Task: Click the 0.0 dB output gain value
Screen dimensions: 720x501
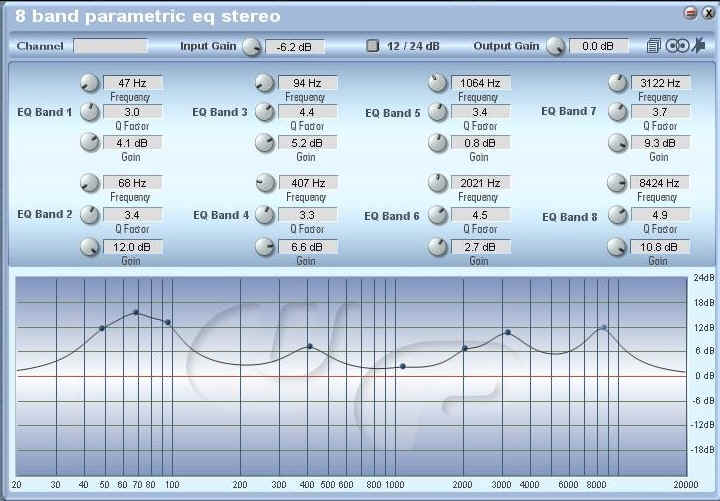Action: (598, 46)
